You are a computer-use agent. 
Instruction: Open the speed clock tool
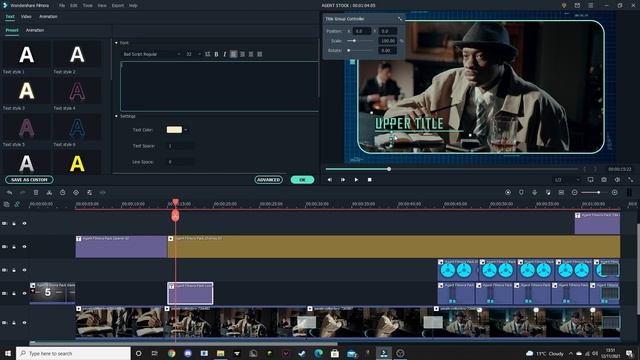pos(62,192)
